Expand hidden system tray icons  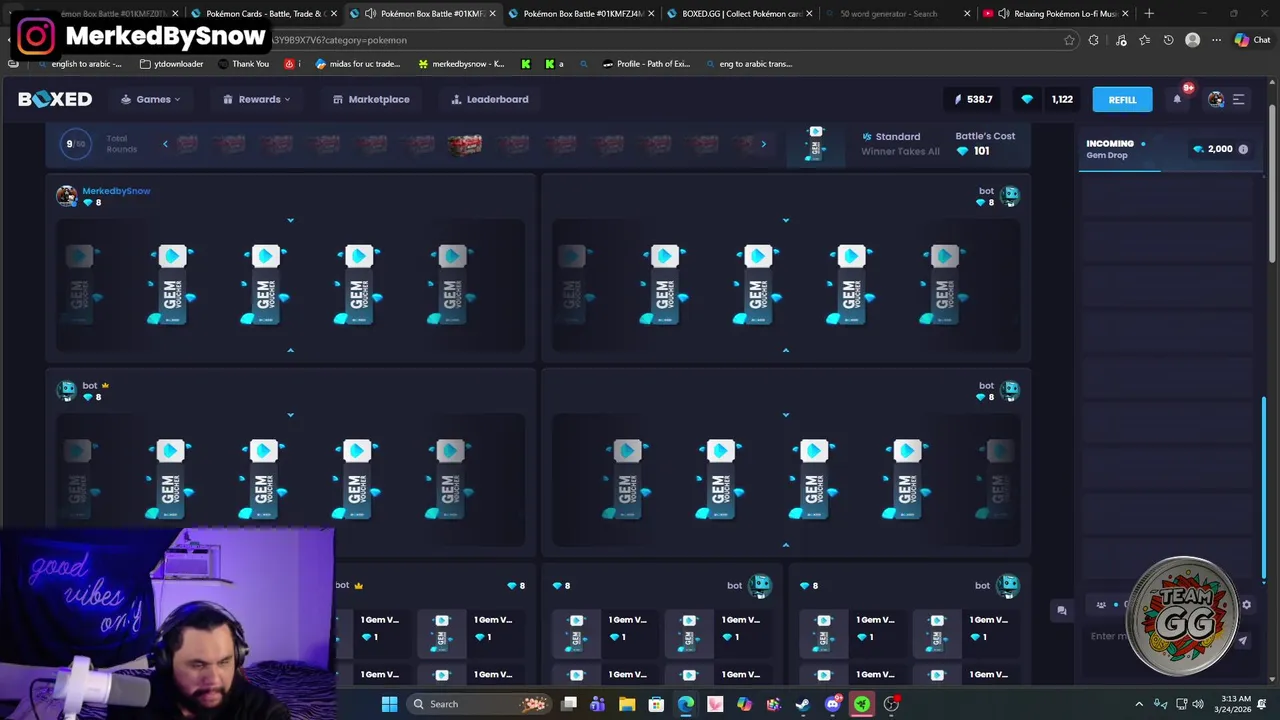tap(1139, 704)
